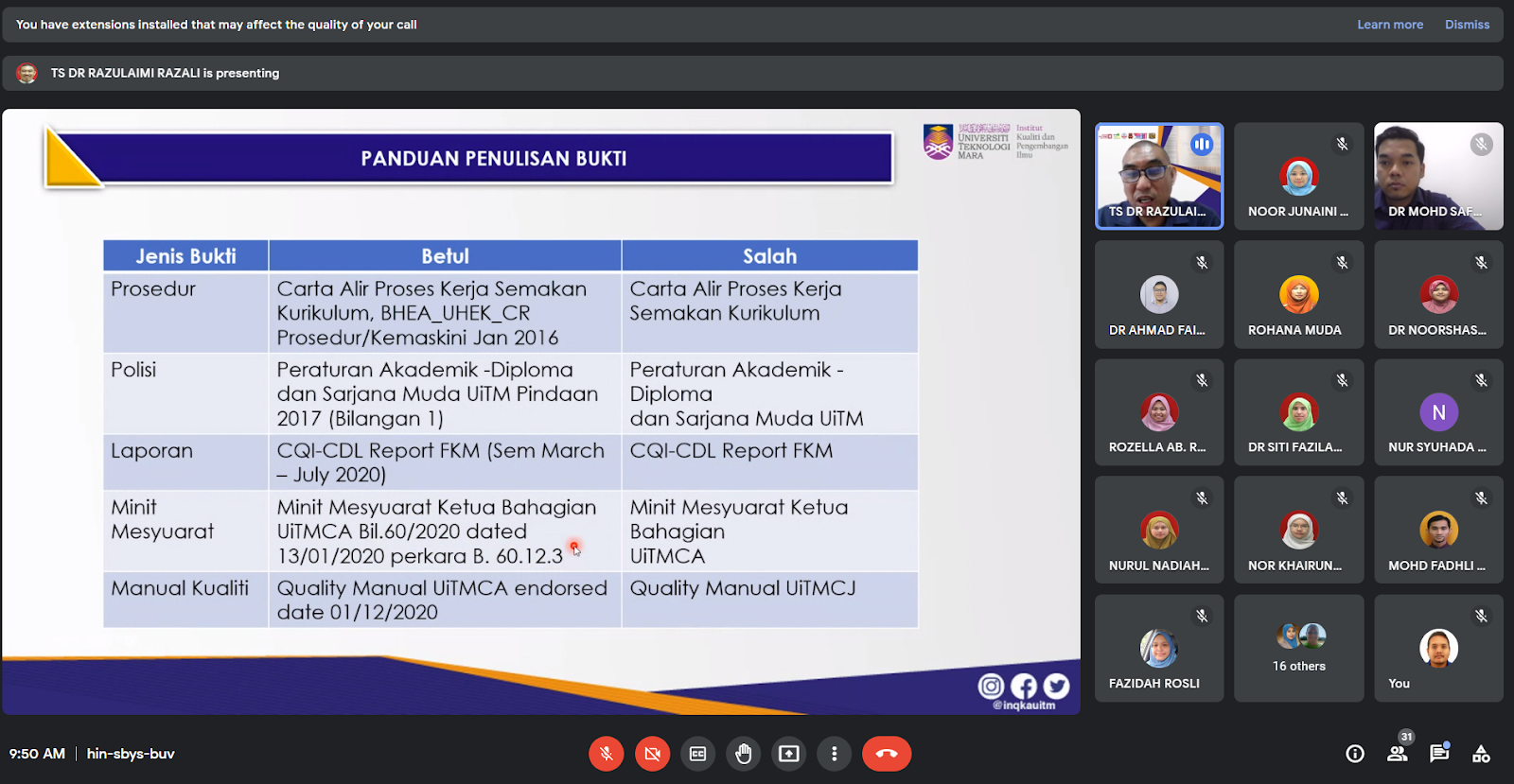Click the 'Quality Manual UiTMCJ' cell

click(x=769, y=600)
